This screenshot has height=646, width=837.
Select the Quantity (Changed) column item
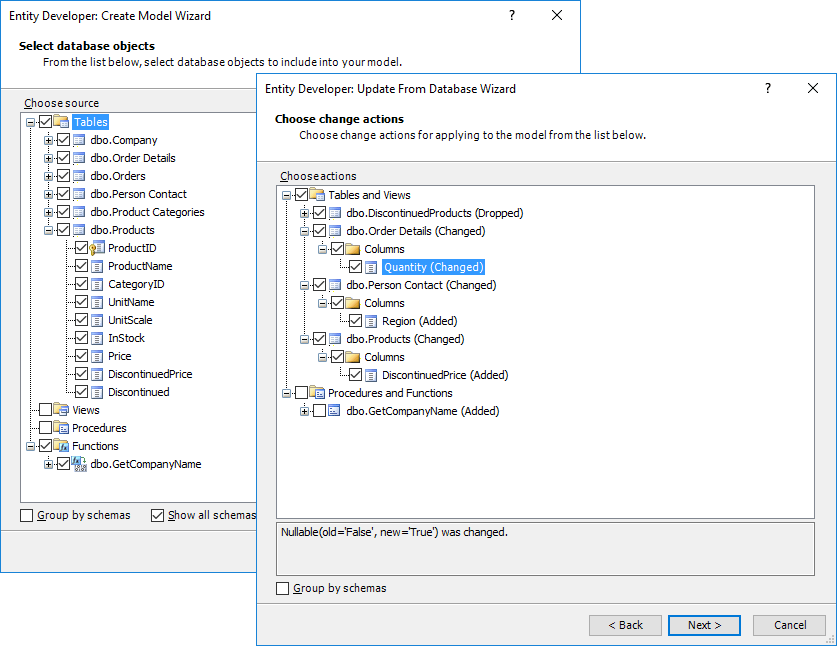[x=433, y=267]
